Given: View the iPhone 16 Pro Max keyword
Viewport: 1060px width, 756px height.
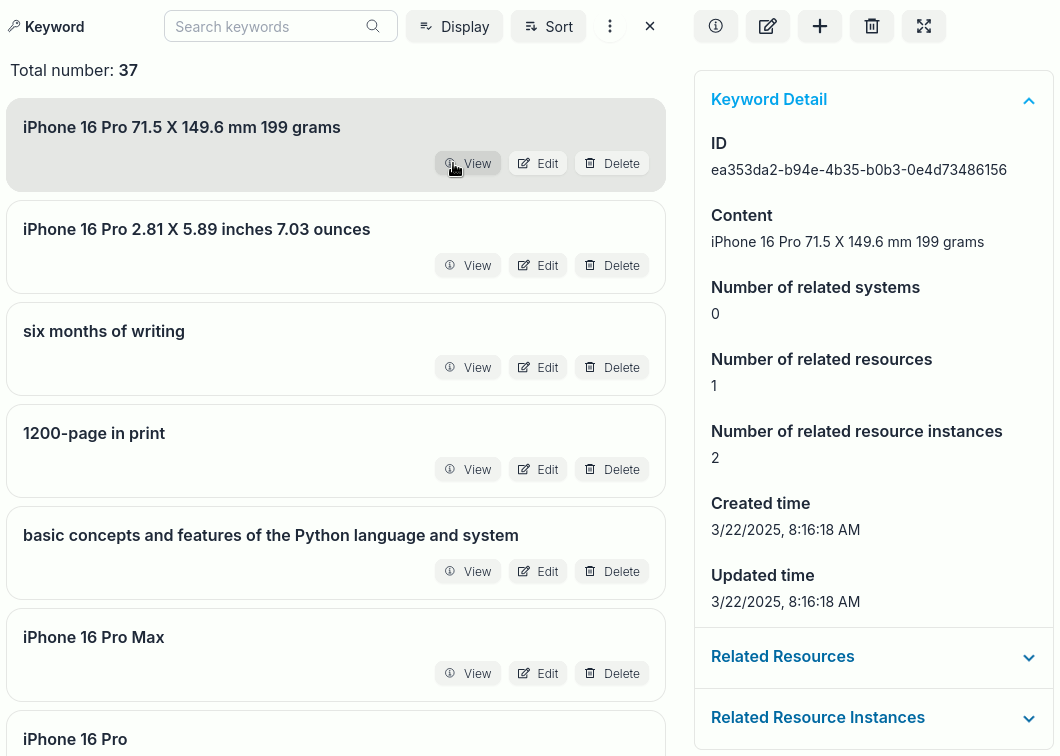Looking at the screenshot, I should click(x=468, y=674).
